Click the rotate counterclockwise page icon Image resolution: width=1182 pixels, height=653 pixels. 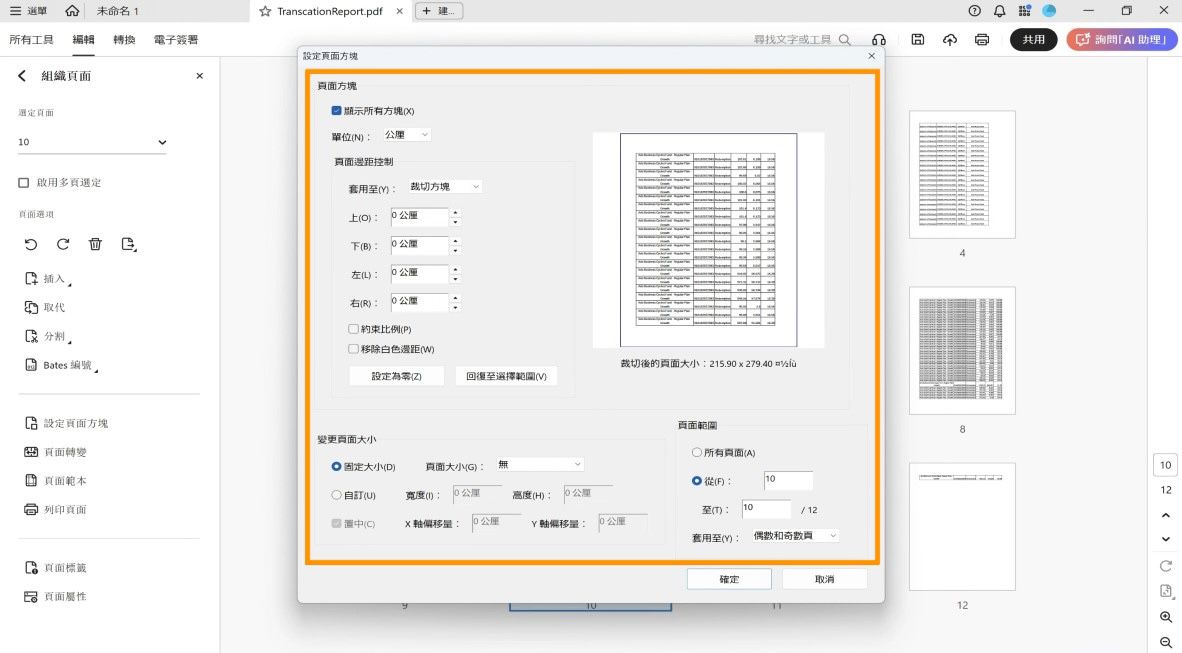[30, 243]
